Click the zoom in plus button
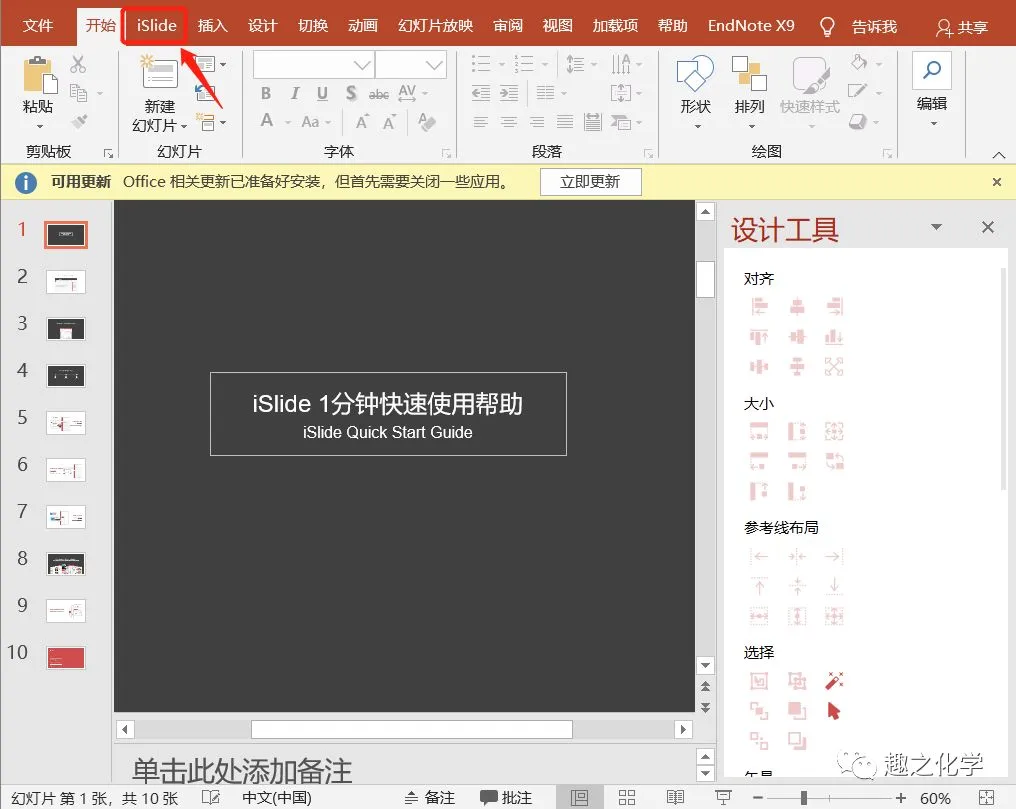1016x809 pixels. pos(901,798)
